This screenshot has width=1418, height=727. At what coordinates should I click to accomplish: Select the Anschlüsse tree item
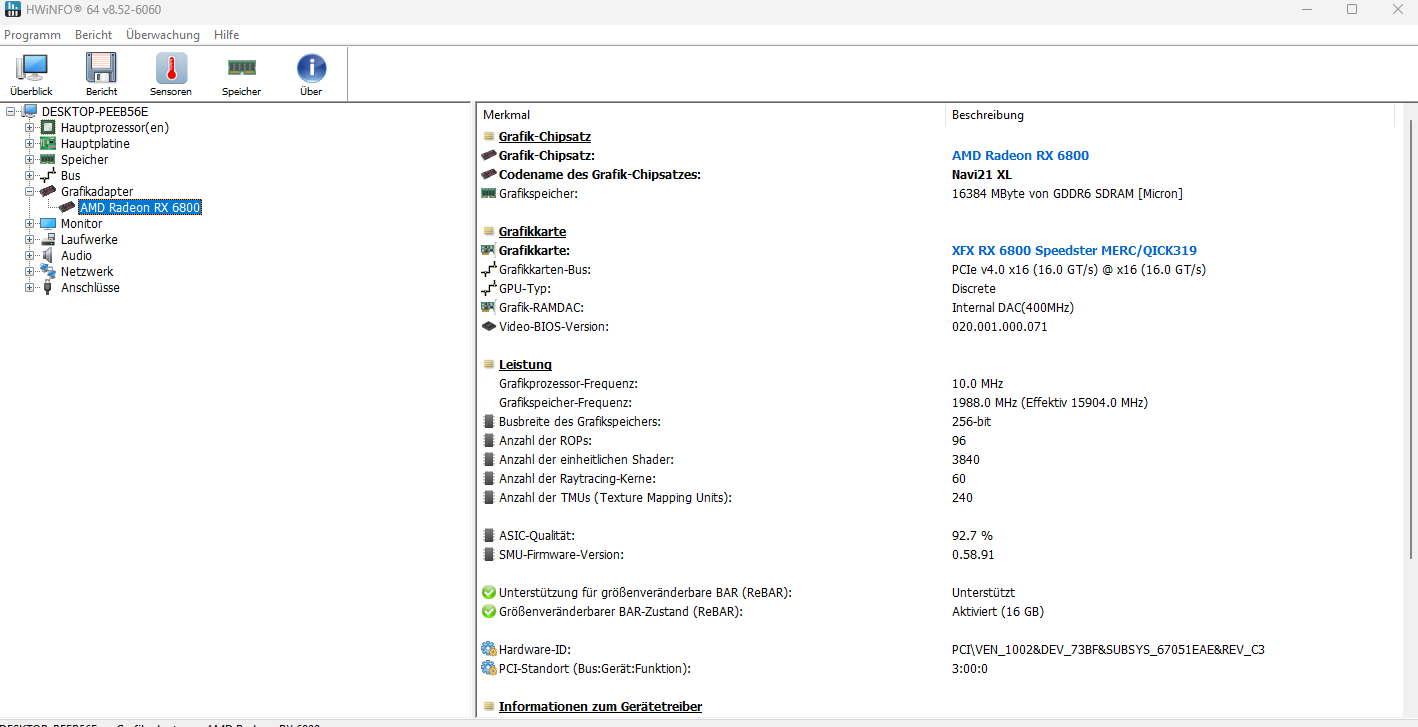tap(90, 287)
